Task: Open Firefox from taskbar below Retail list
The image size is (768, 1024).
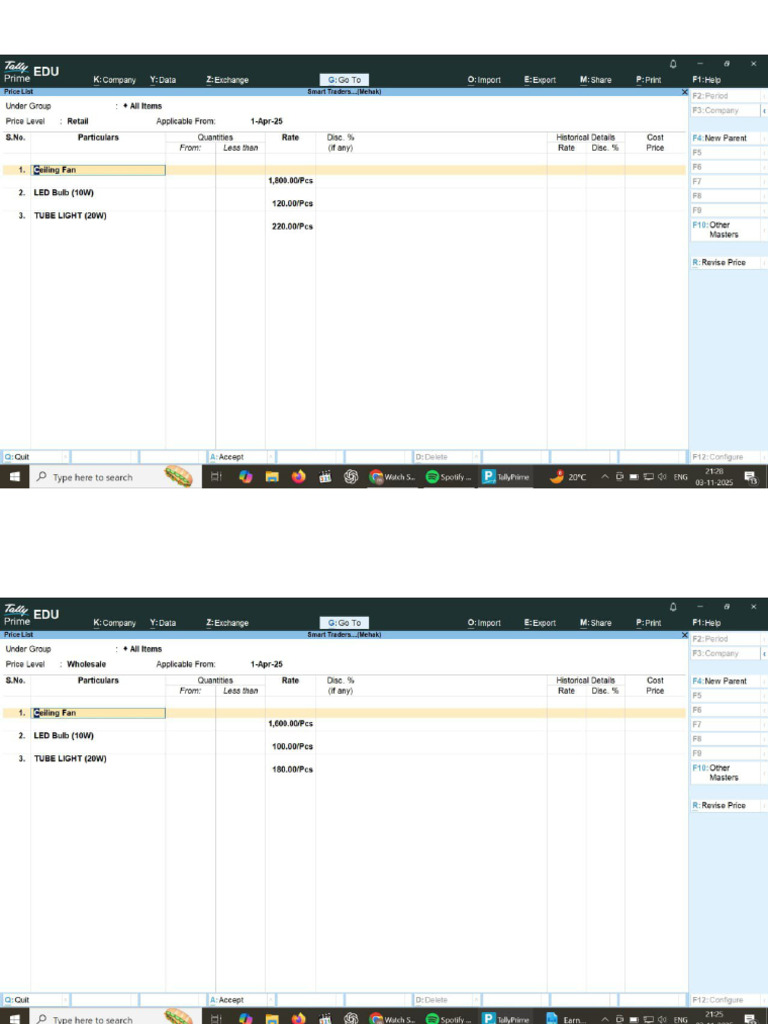Action: point(298,477)
